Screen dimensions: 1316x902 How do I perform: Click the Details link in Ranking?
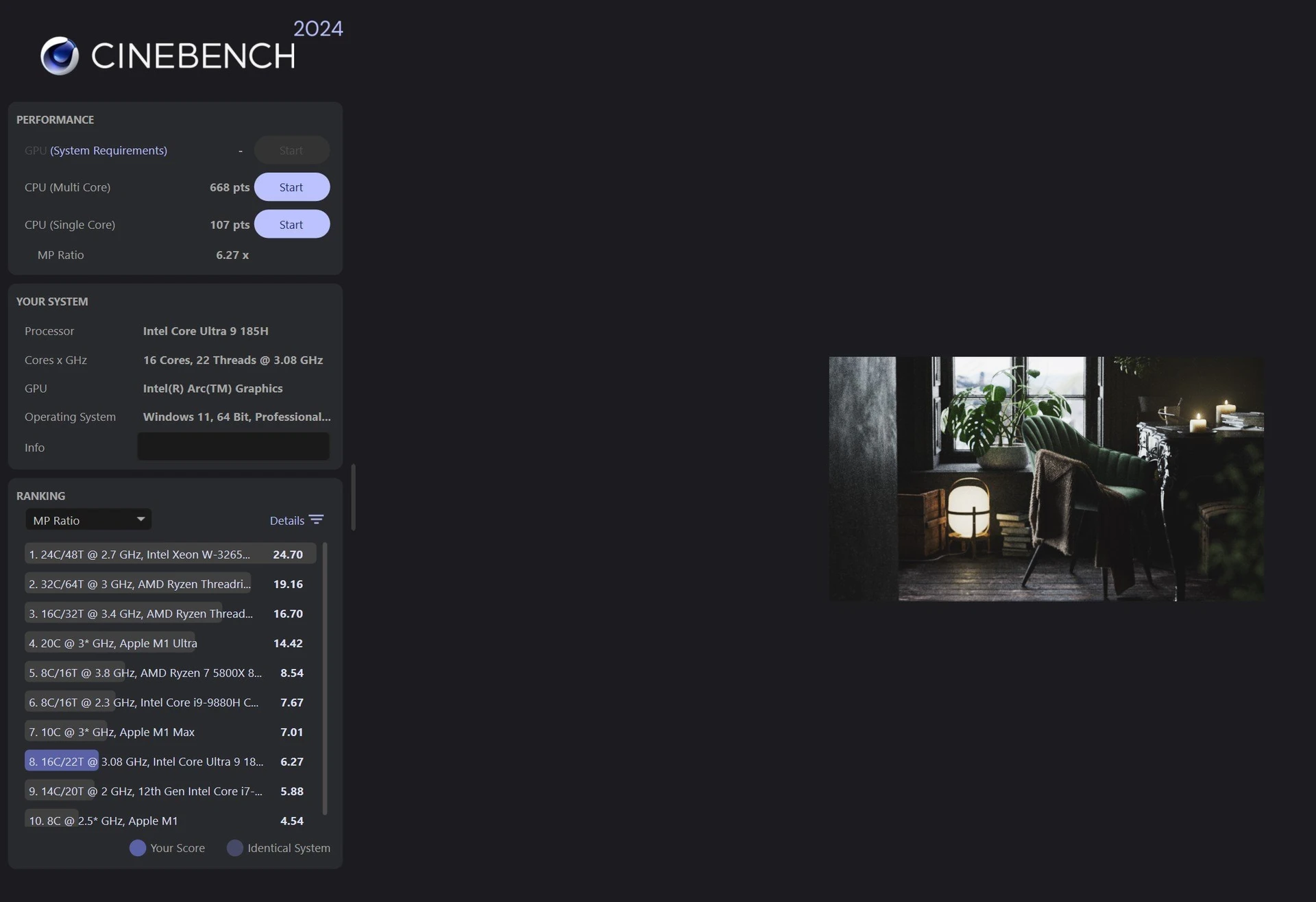[x=287, y=520]
